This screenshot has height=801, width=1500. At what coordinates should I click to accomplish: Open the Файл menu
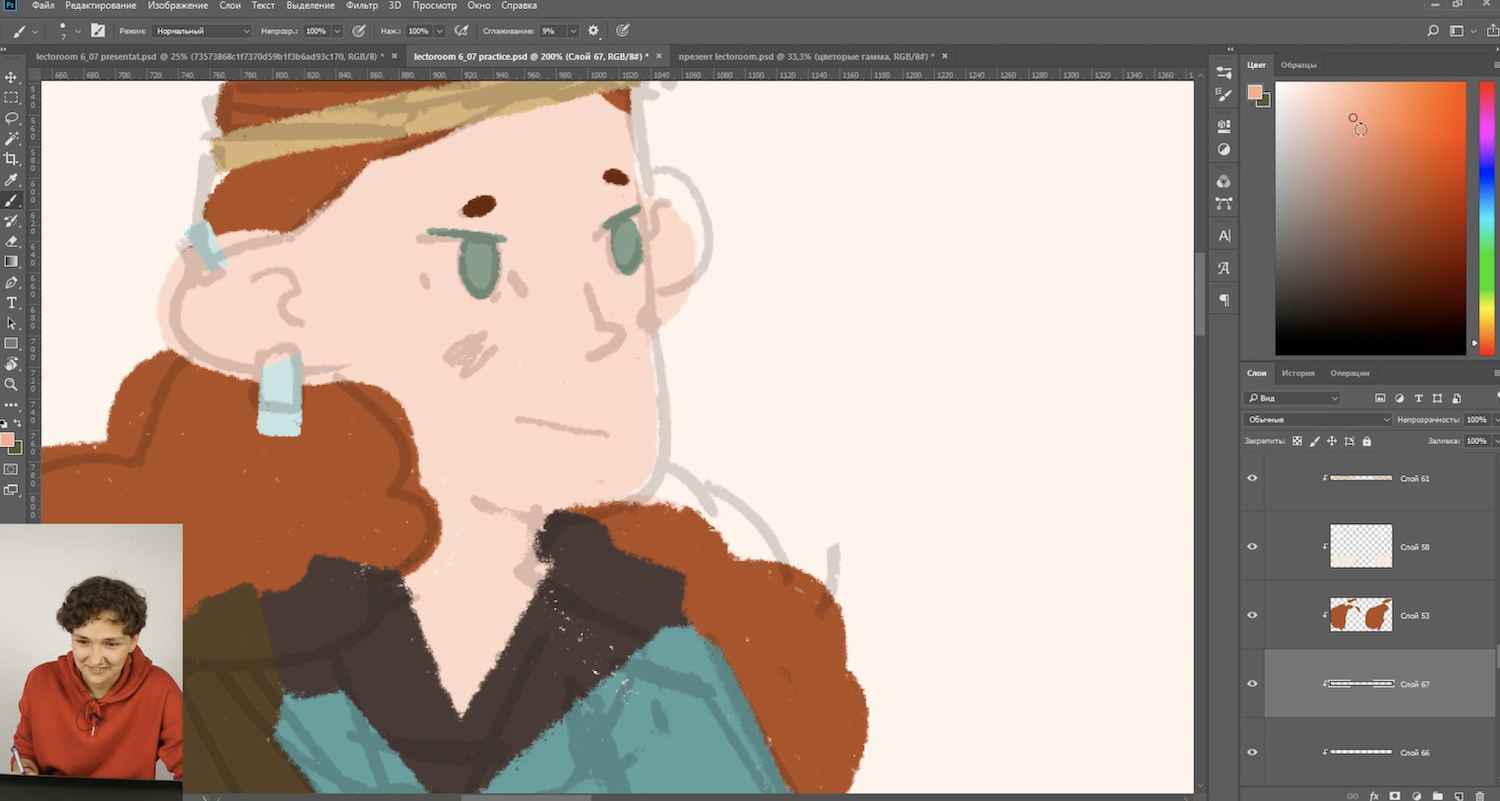(43, 6)
